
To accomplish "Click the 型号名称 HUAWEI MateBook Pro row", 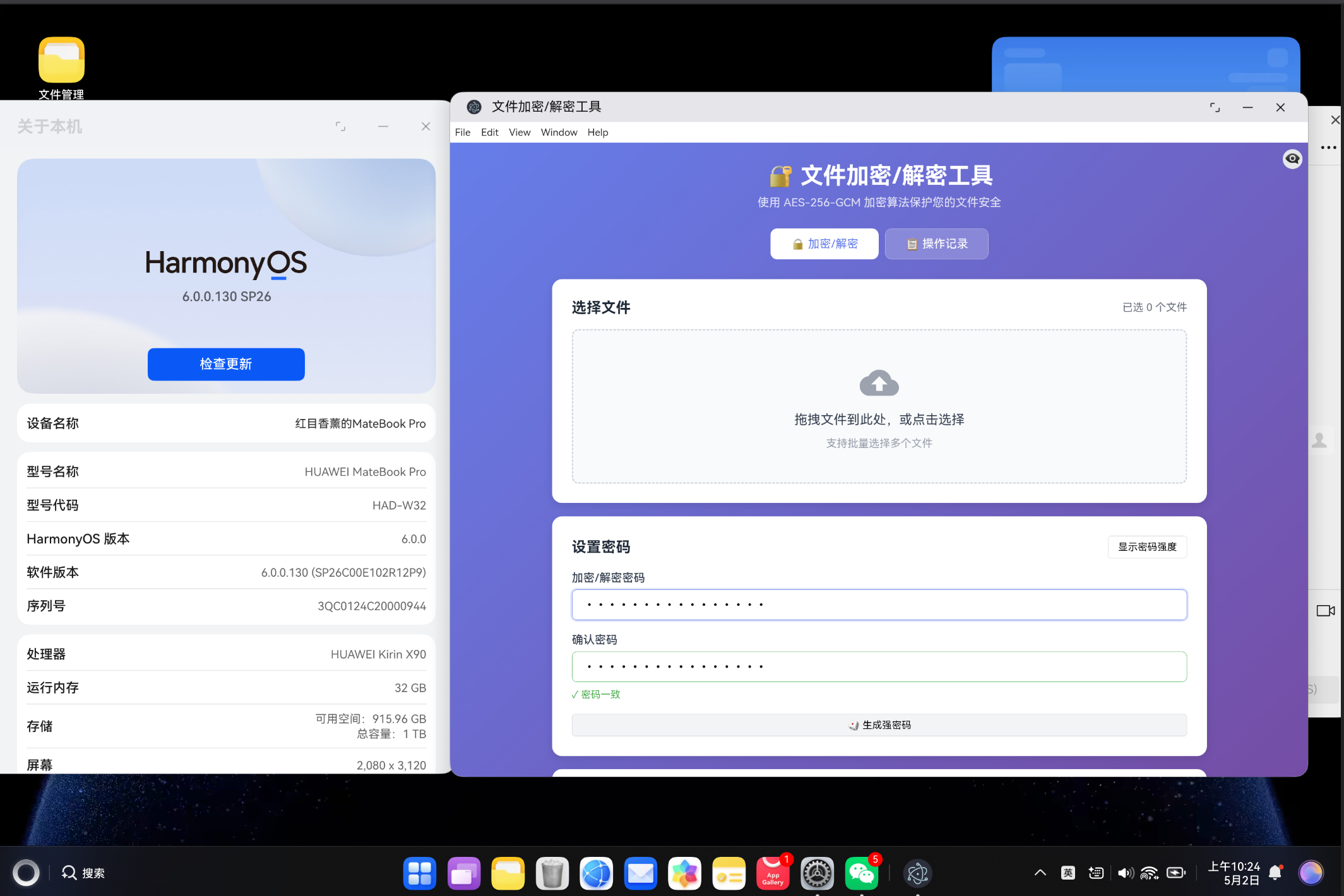I will pyautogui.click(x=226, y=472).
